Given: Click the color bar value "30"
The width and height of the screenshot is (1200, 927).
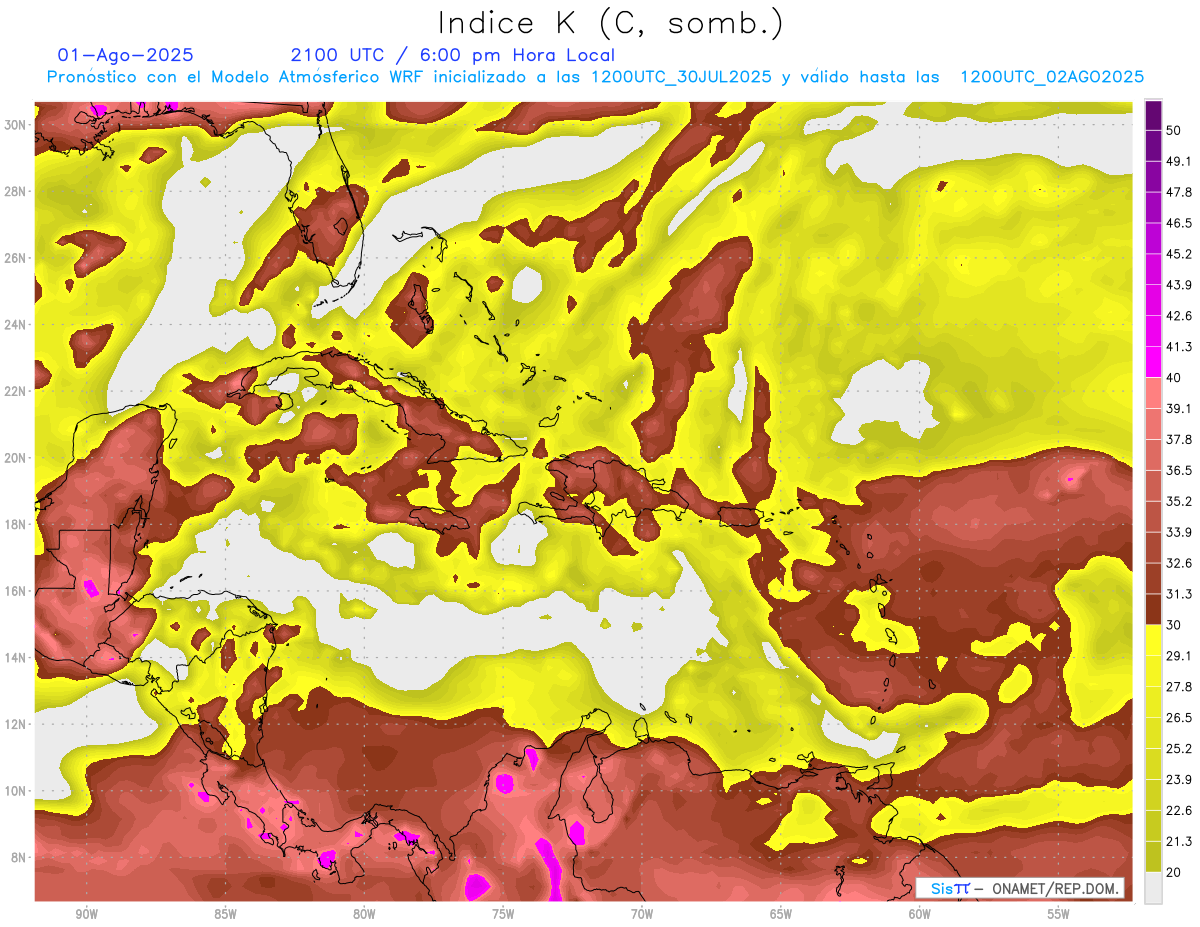Looking at the screenshot, I should 1174,625.
